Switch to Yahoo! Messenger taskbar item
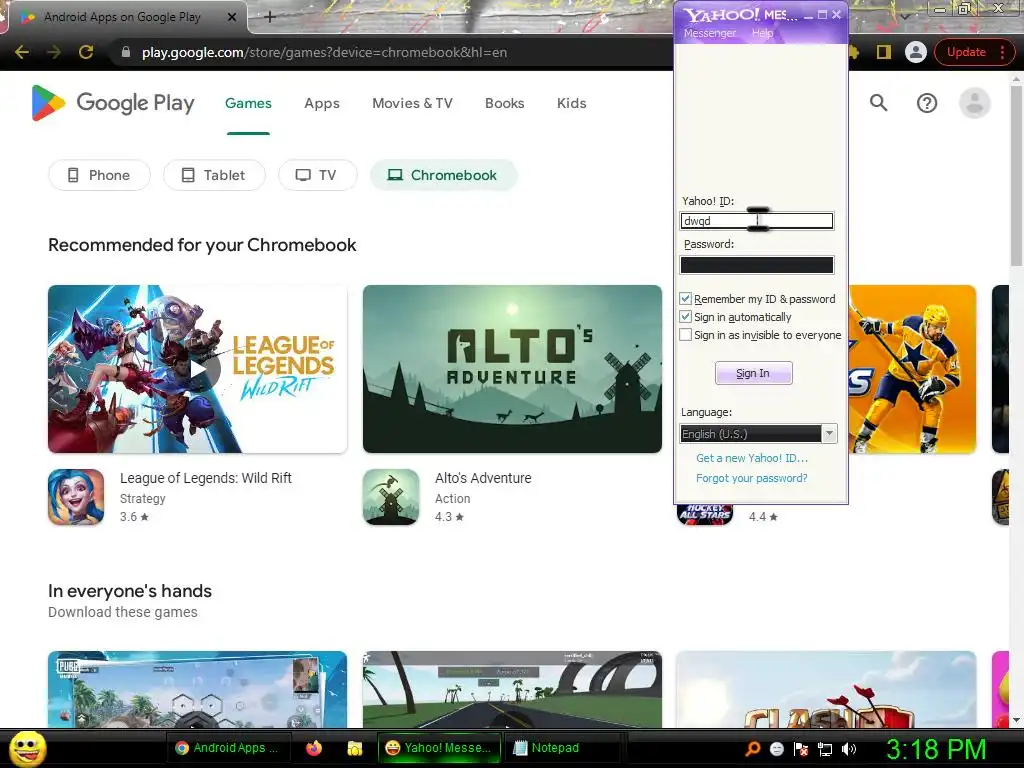 pos(439,748)
